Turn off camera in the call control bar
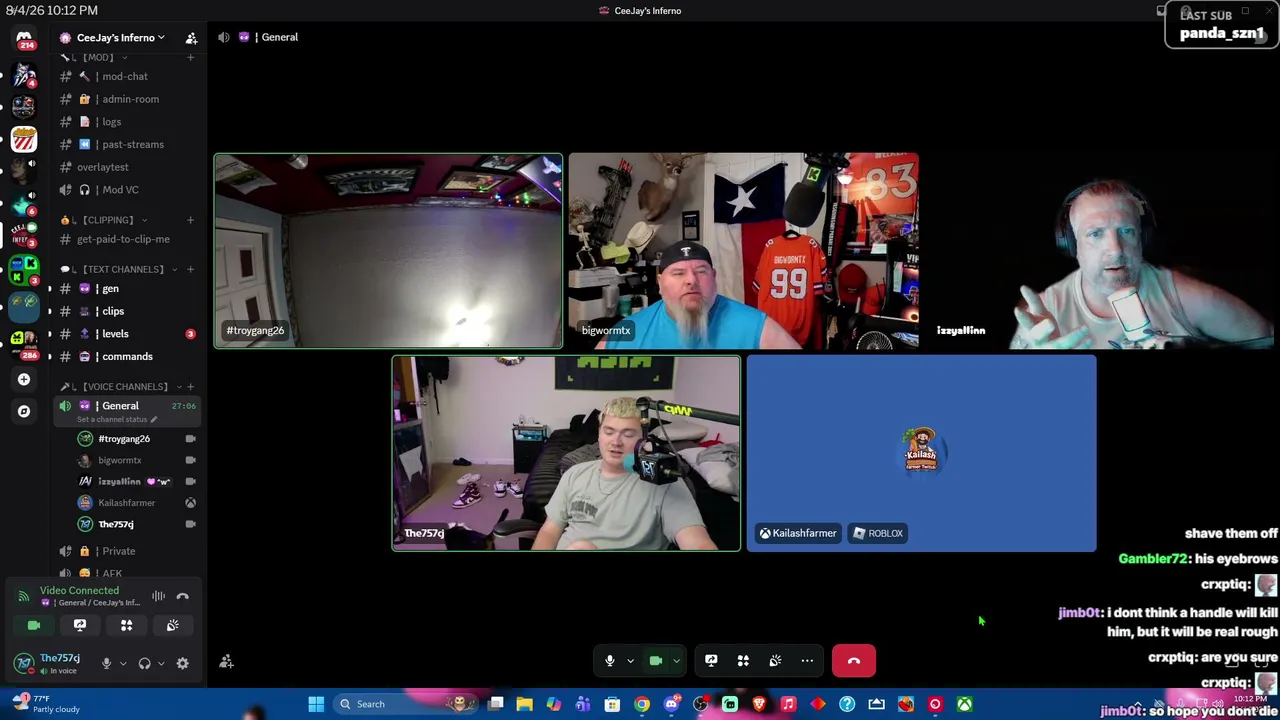 pos(656,661)
